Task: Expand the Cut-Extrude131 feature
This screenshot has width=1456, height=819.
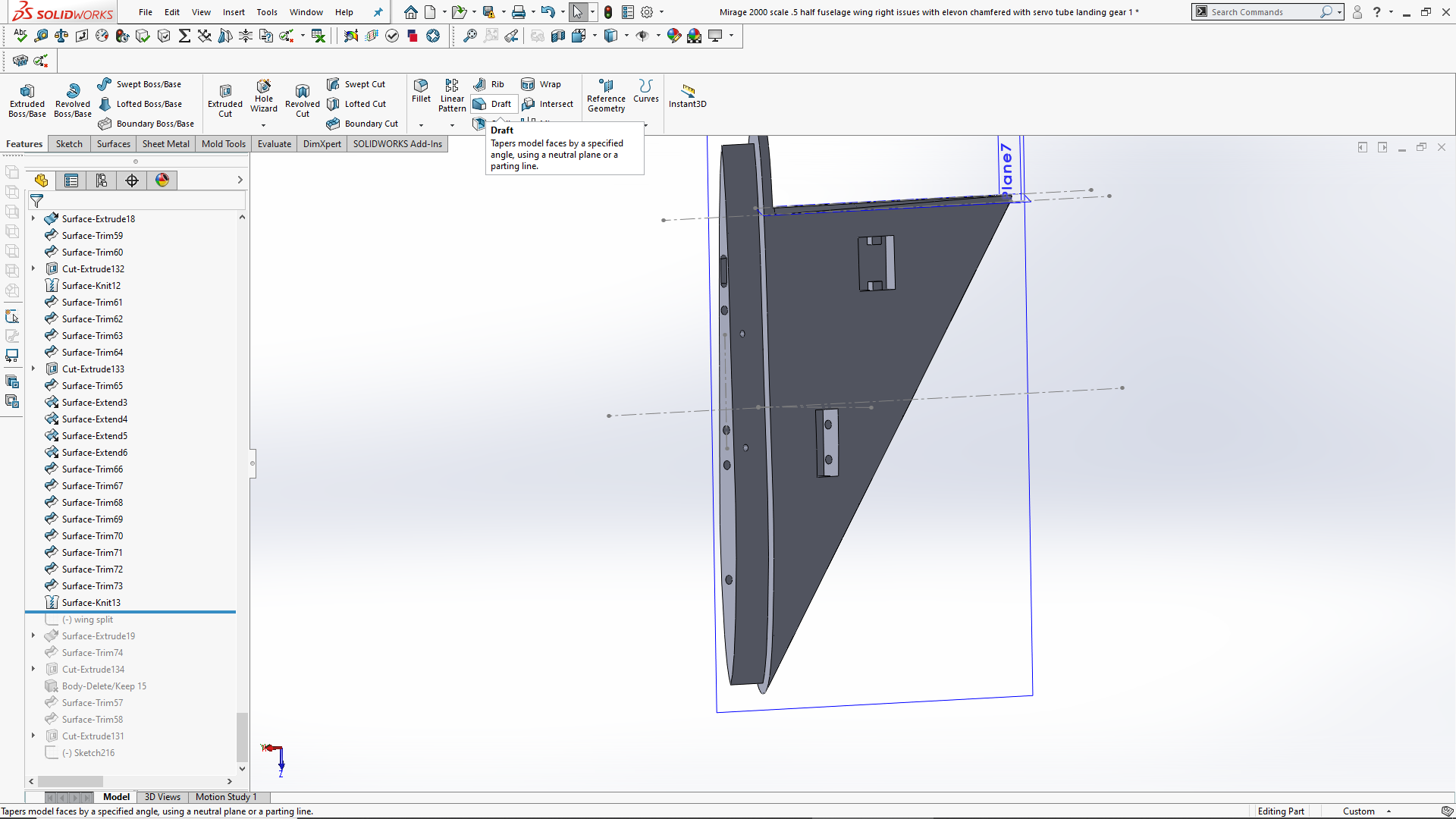Action: (33, 736)
